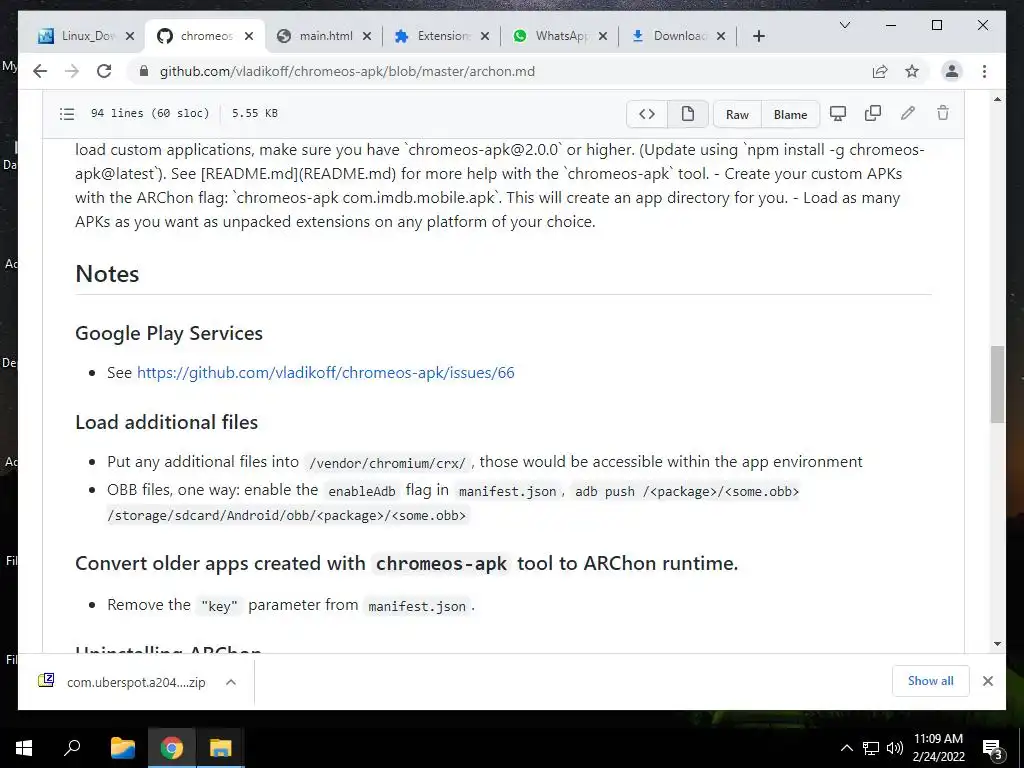Image resolution: width=1024 pixels, height=768 pixels.
Task: Go back to the previous page
Action: 40,71
